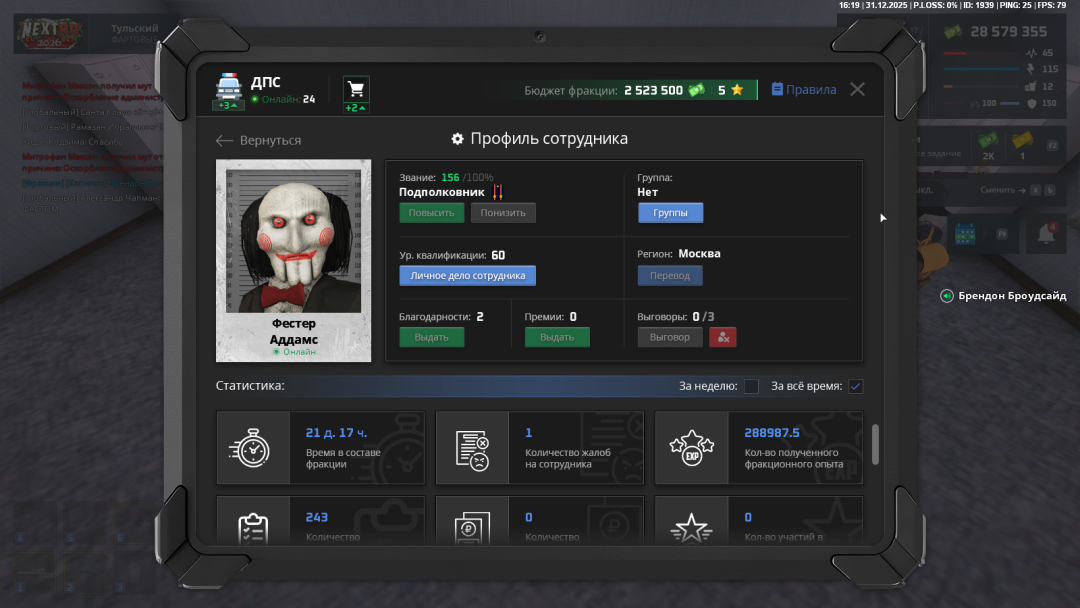Screen dimensions: 1080x608
Task: Click Выдать under Благодарности
Action: [432, 337]
